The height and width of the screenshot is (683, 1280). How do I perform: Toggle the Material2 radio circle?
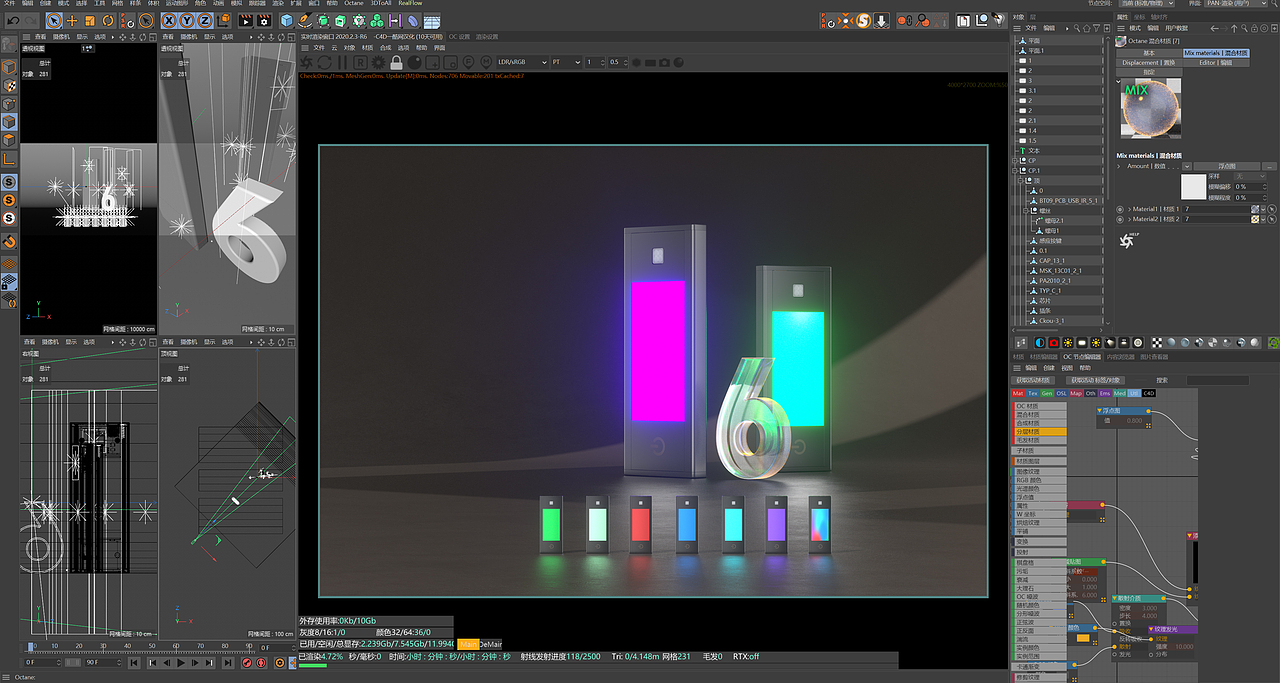[x=1120, y=219]
